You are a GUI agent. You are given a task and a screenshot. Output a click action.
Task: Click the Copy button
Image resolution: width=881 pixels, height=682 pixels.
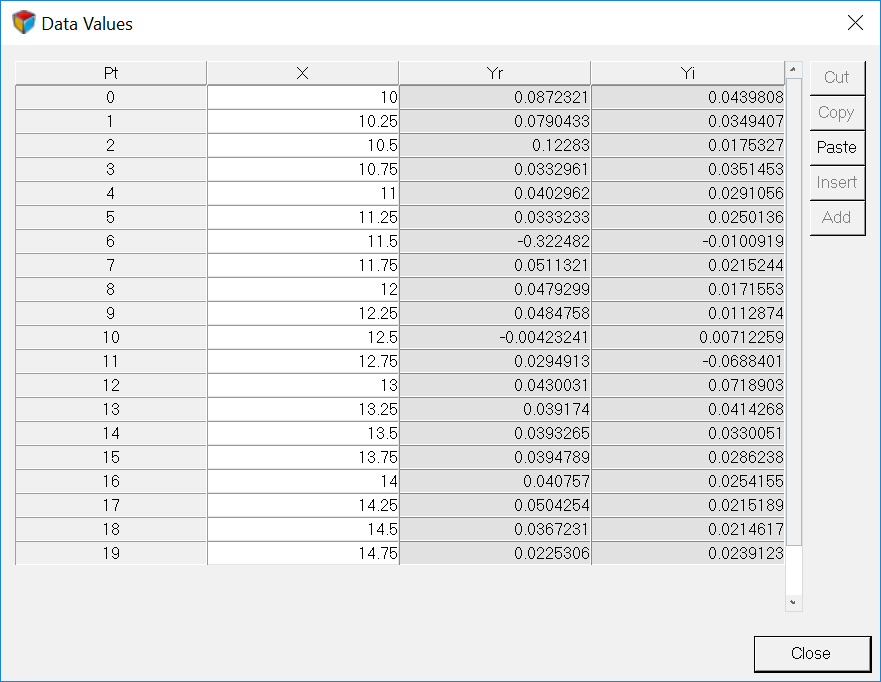pos(837,112)
